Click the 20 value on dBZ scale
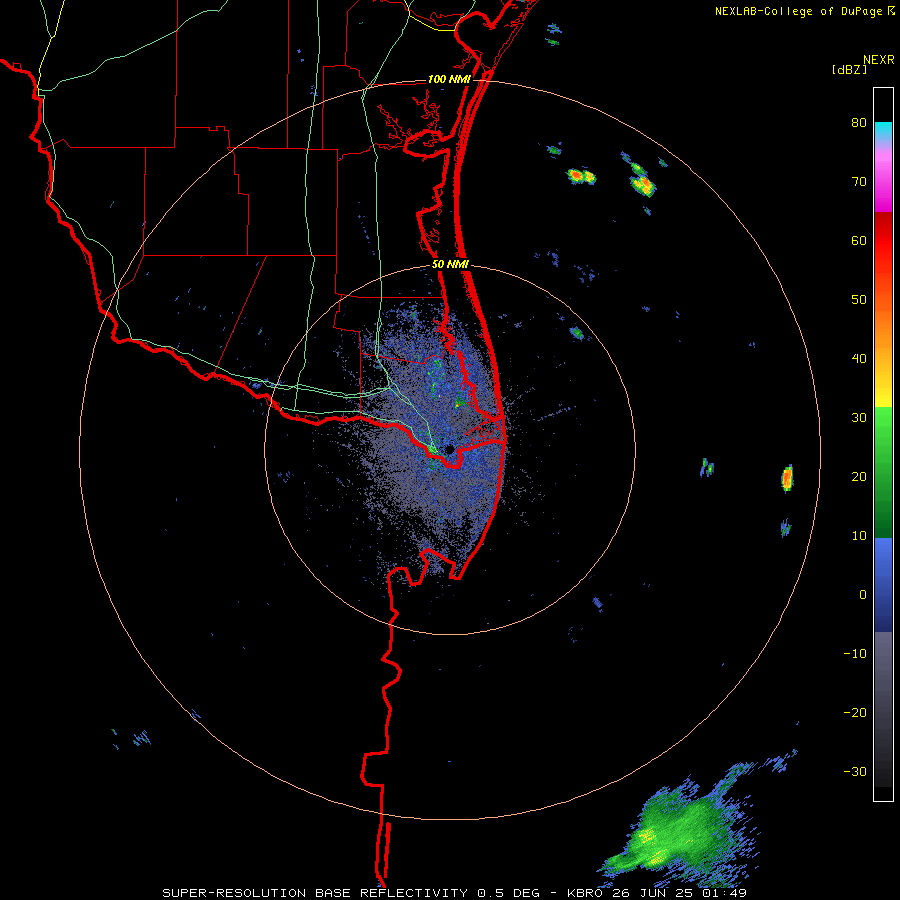Image resolution: width=900 pixels, height=900 pixels. coord(859,477)
